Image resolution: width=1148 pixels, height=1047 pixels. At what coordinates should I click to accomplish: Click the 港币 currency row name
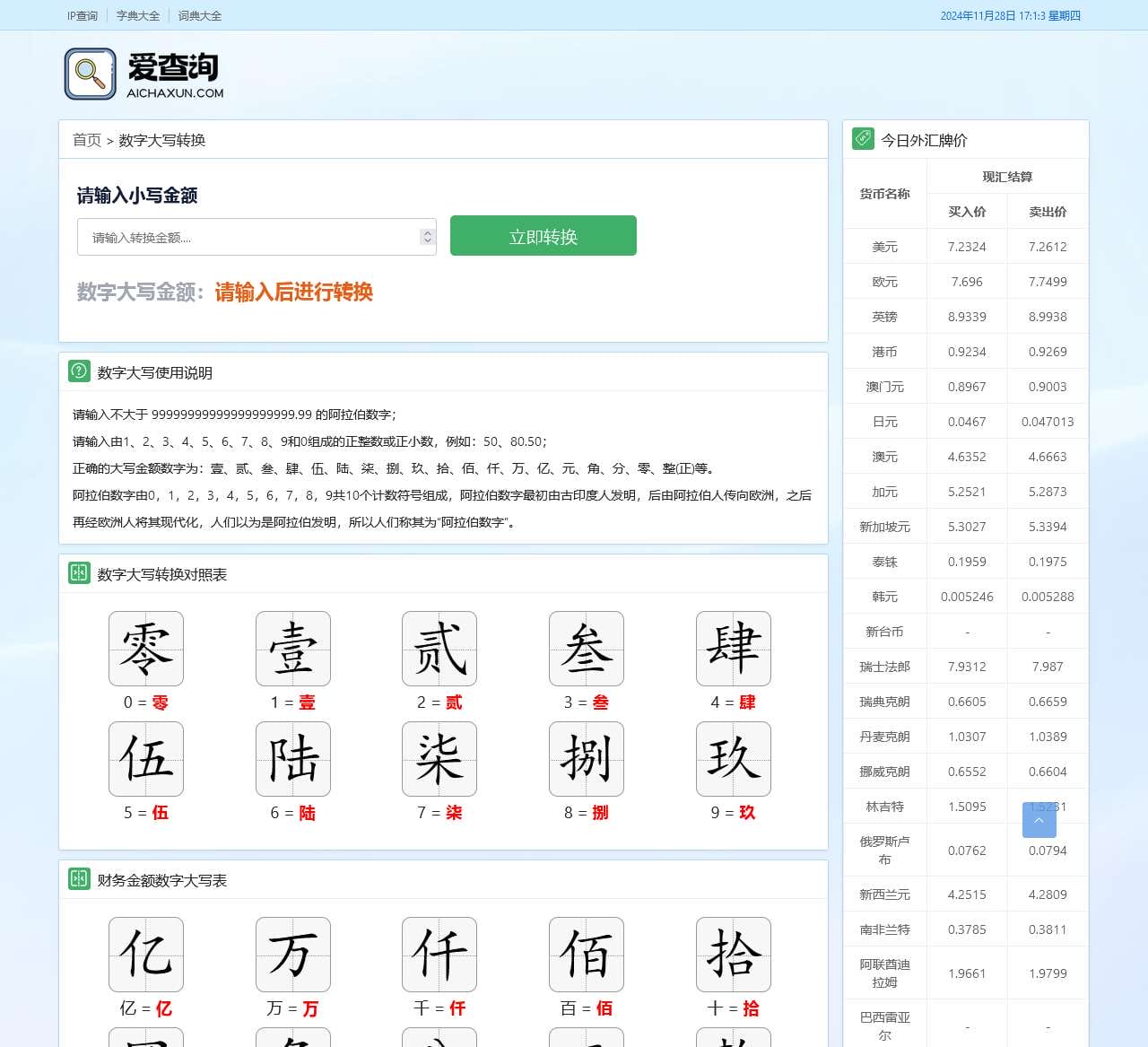click(x=885, y=352)
